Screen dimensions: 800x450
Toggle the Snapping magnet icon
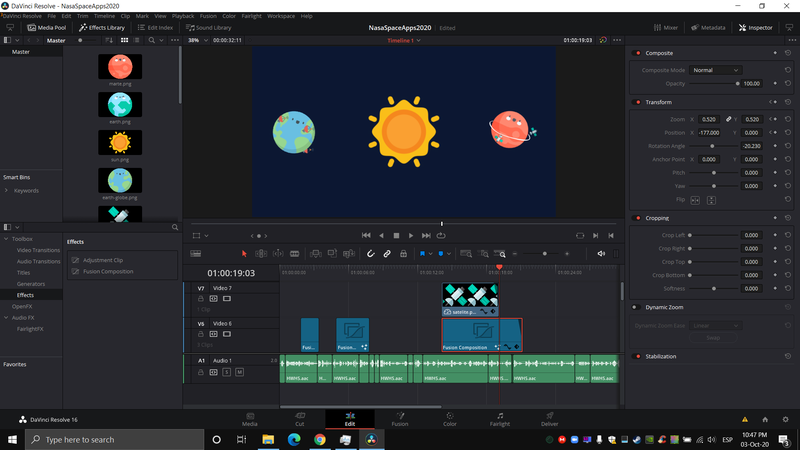point(371,254)
